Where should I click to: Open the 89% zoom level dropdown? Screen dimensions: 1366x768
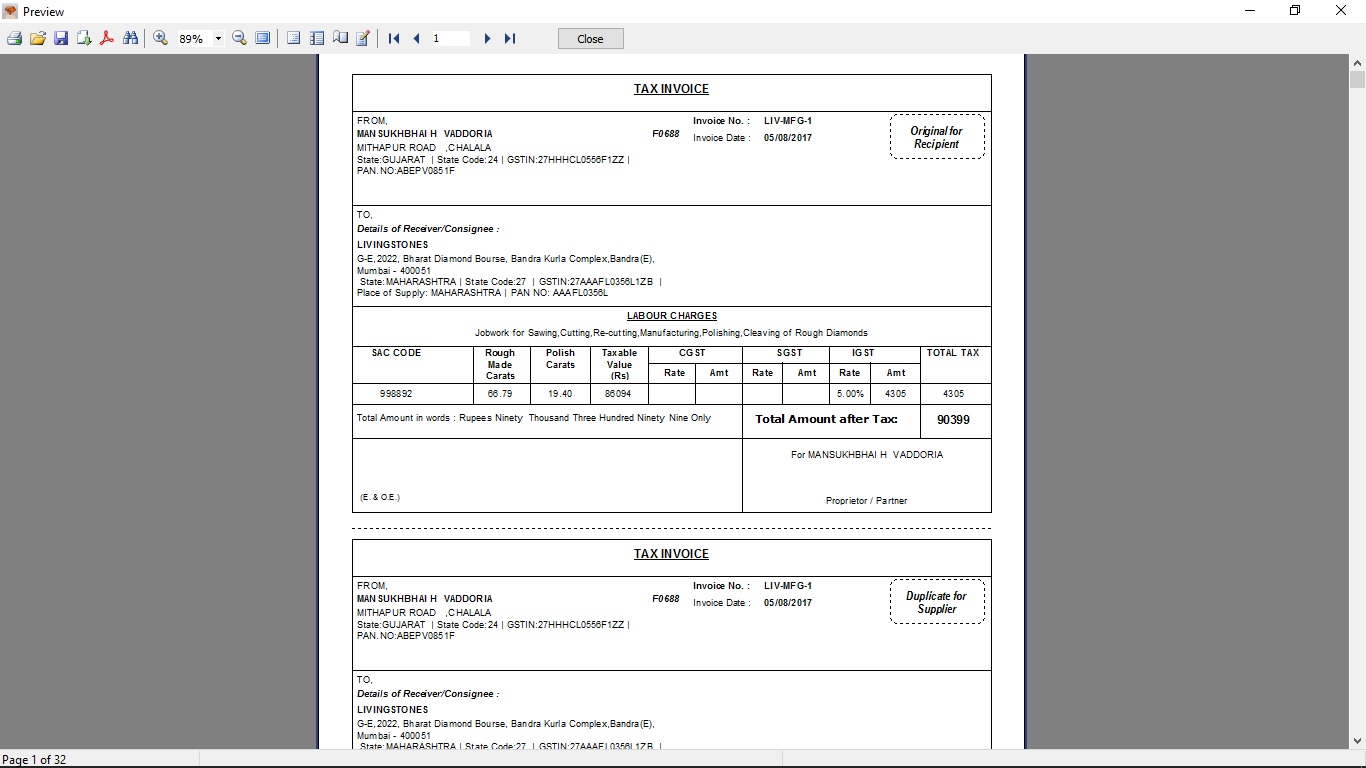[x=218, y=39]
